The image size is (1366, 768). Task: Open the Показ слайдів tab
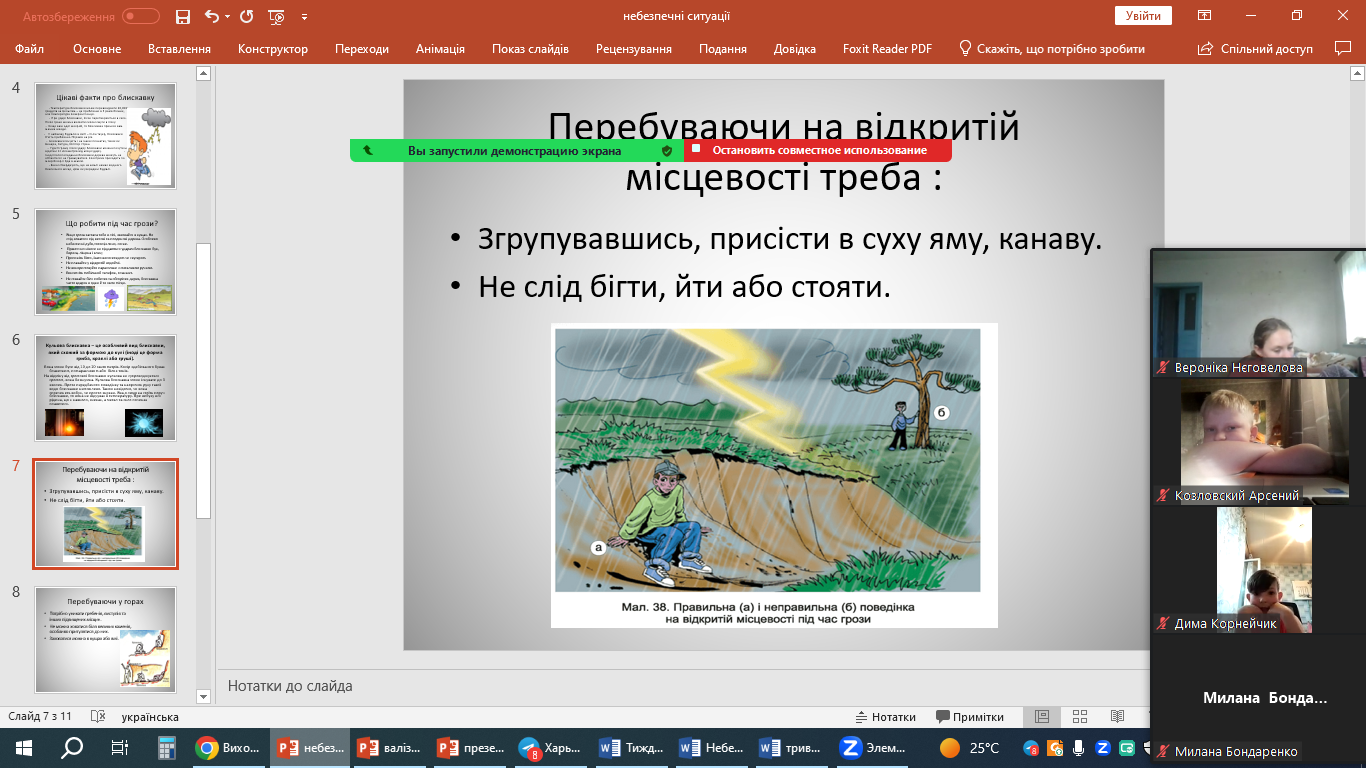530,49
